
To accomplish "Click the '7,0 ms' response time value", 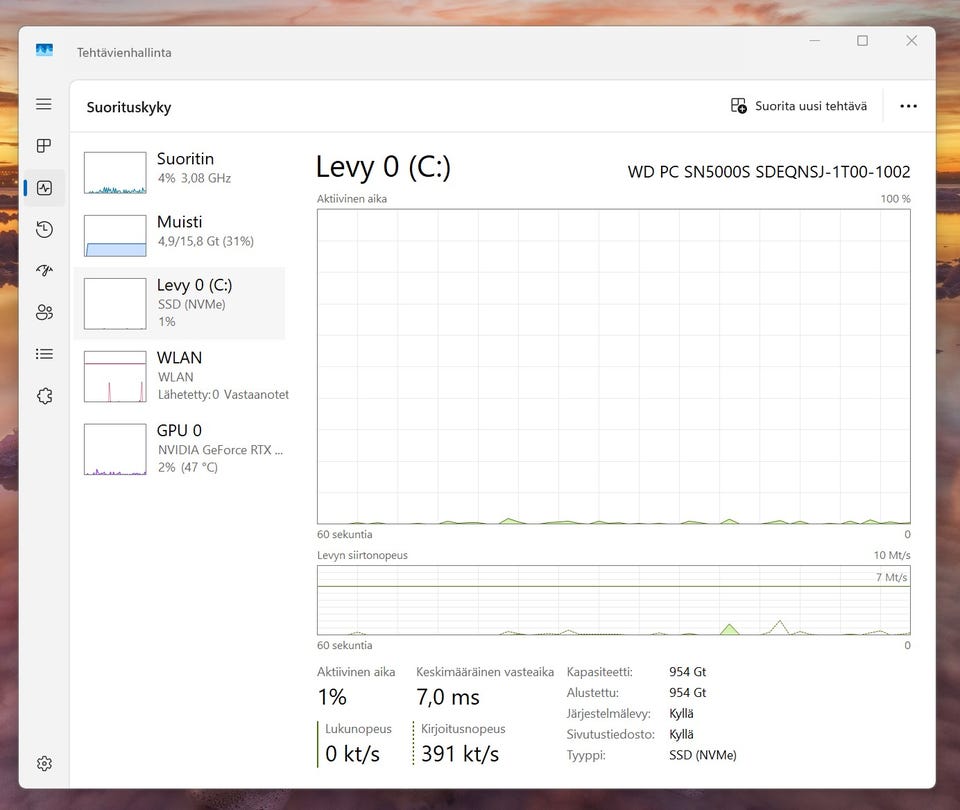I will (448, 697).
